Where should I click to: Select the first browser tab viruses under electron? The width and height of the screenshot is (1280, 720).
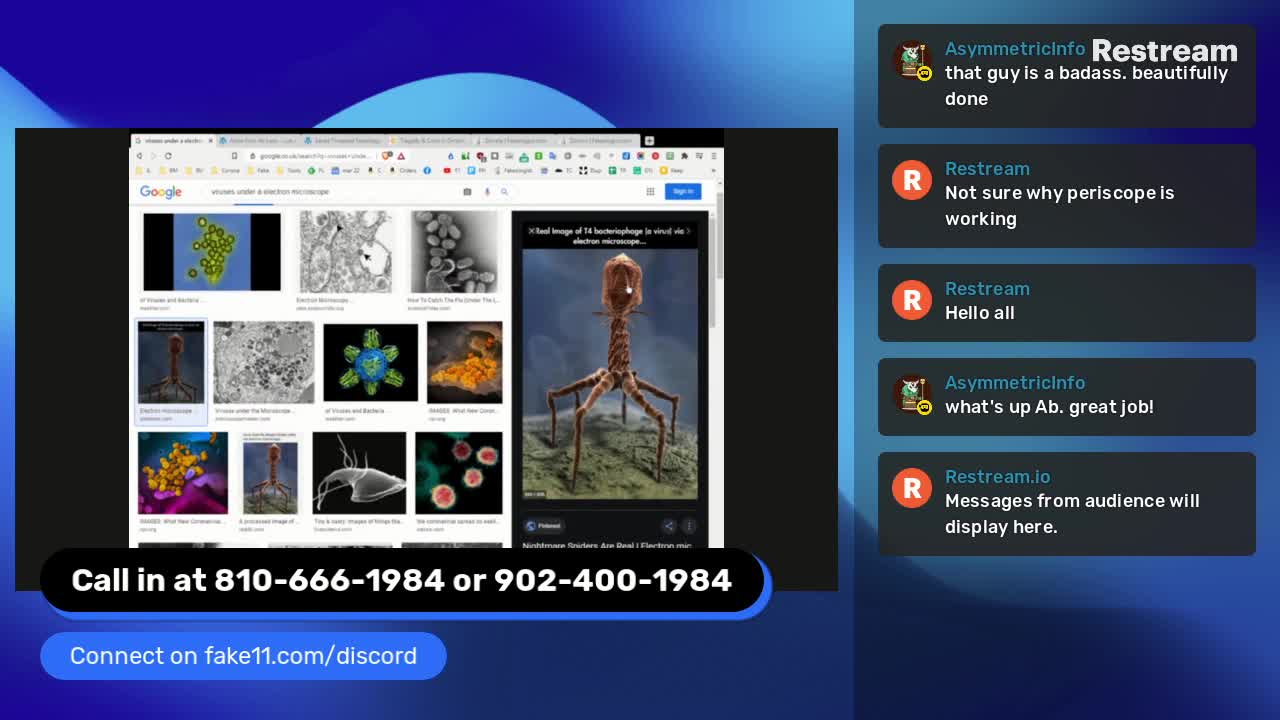[173, 141]
